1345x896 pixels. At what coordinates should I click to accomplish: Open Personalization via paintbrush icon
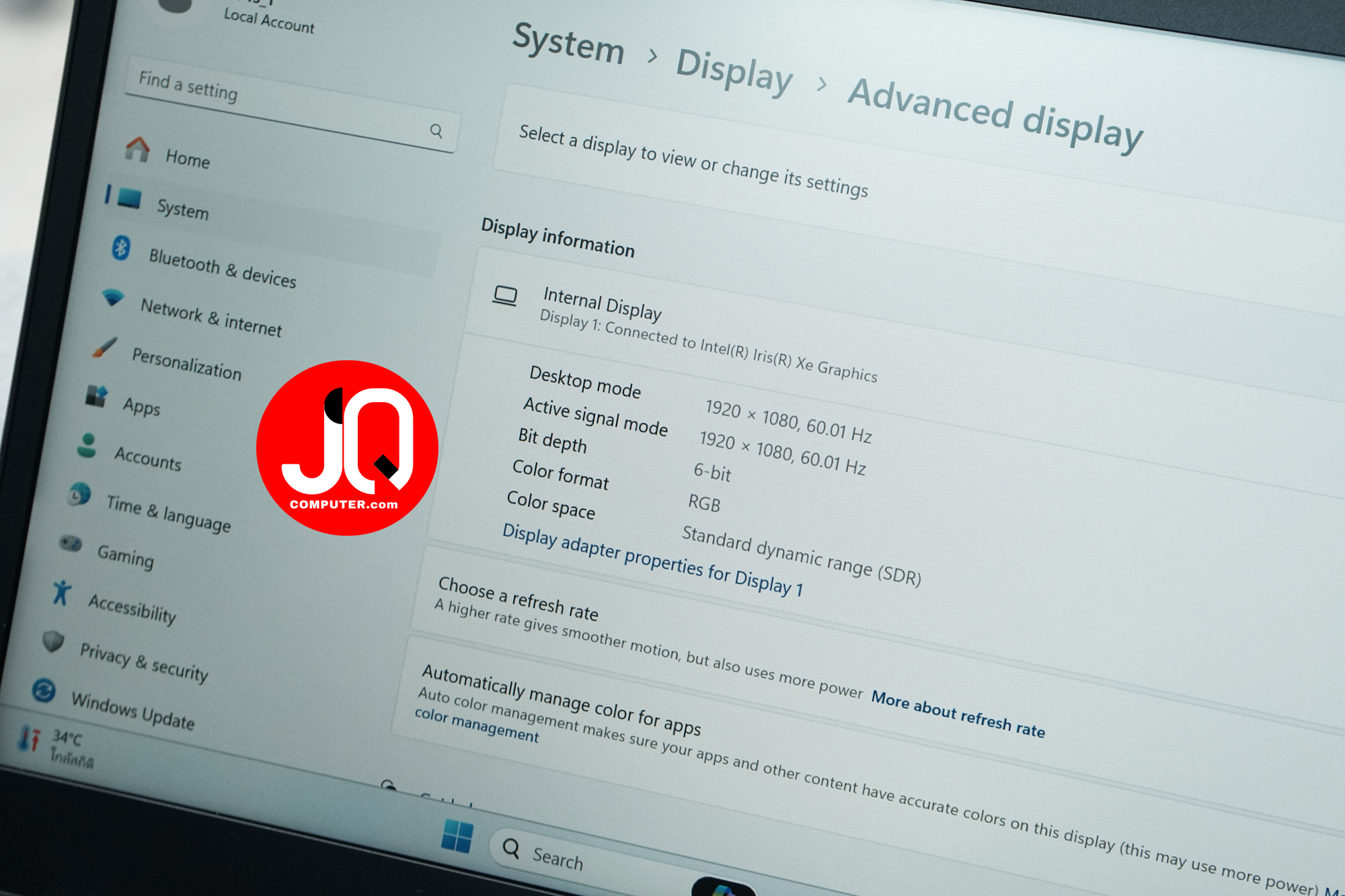tap(104, 347)
